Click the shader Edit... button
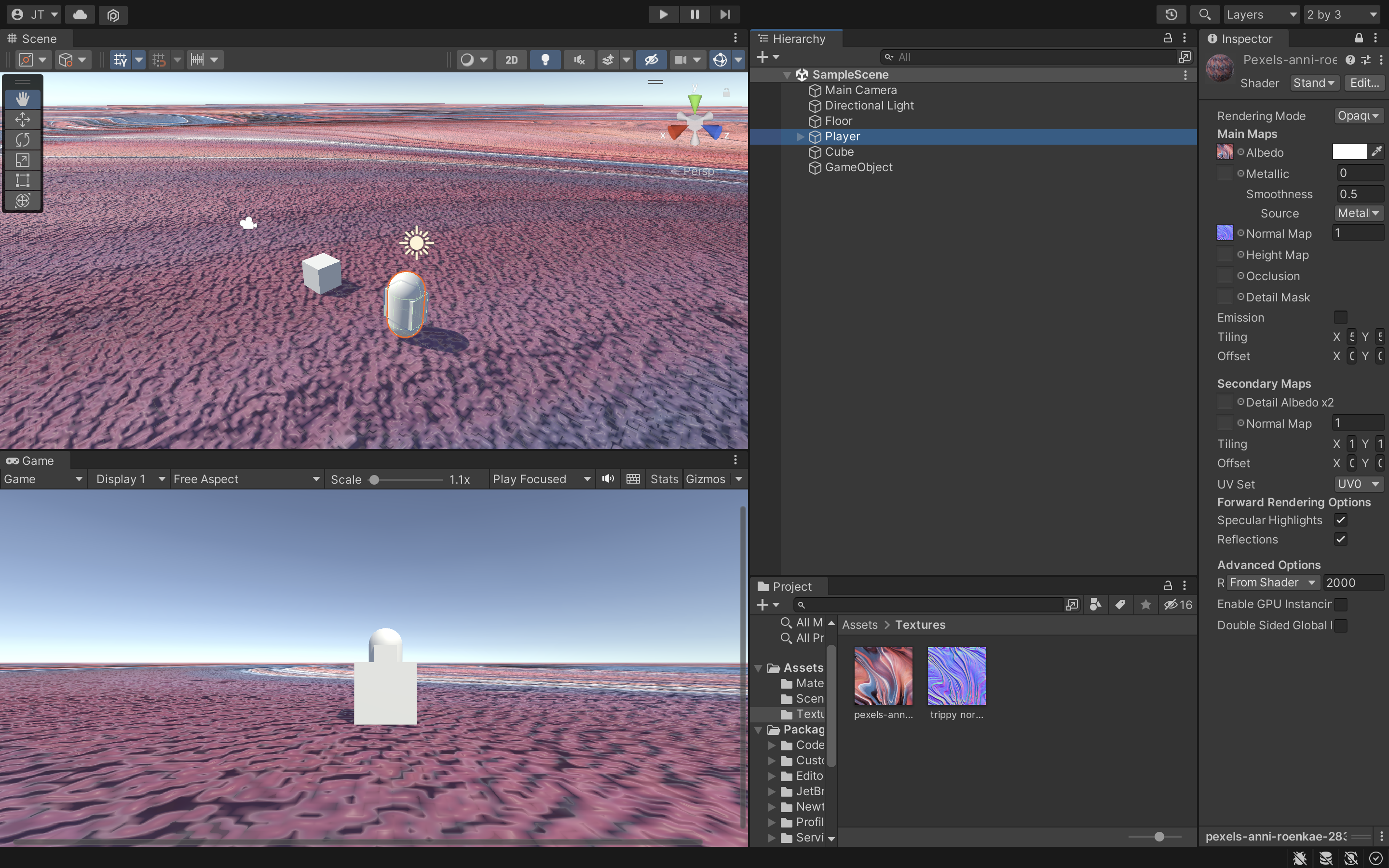Screen dimensions: 1389x868 pyautogui.click(x=1364, y=83)
